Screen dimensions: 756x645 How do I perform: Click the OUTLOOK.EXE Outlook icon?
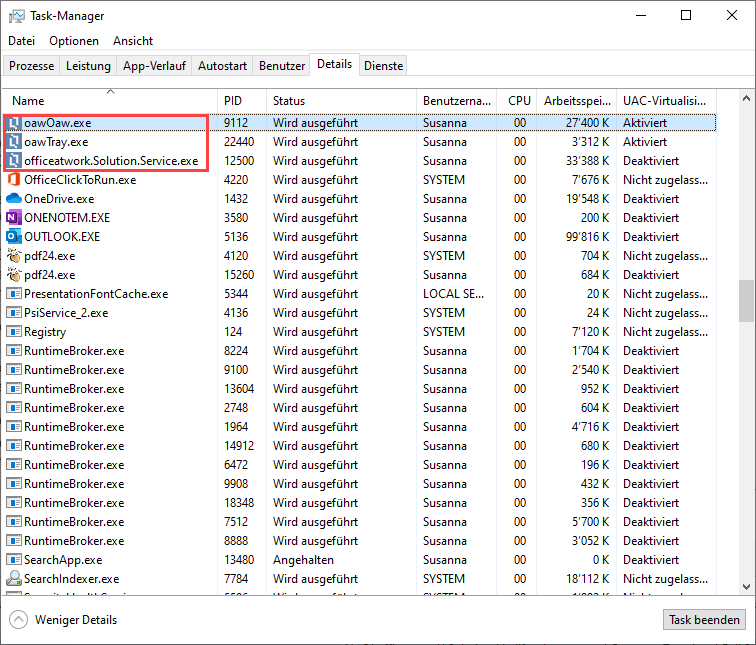[14, 237]
